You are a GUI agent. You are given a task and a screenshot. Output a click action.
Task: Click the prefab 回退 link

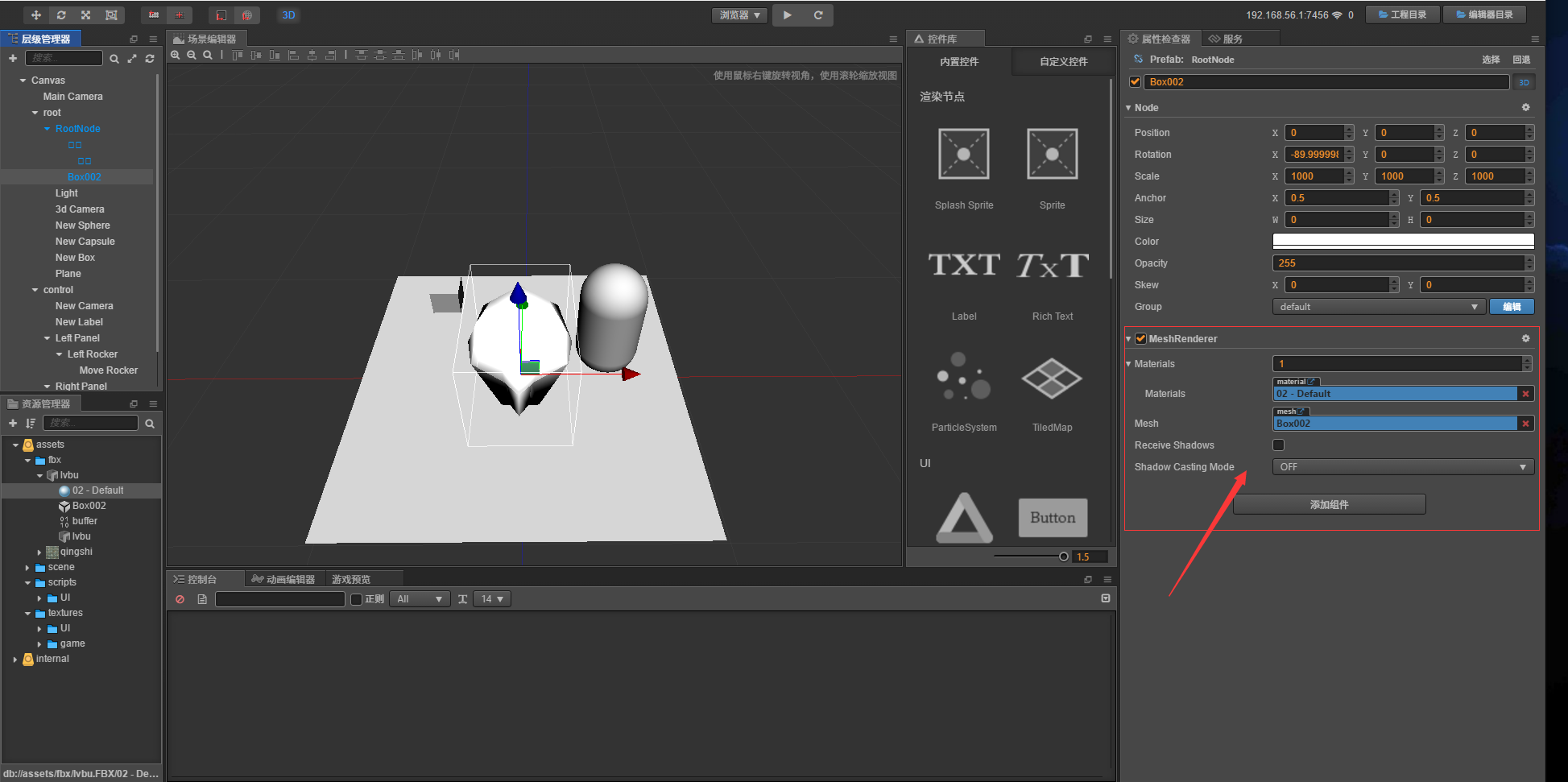1521,60
